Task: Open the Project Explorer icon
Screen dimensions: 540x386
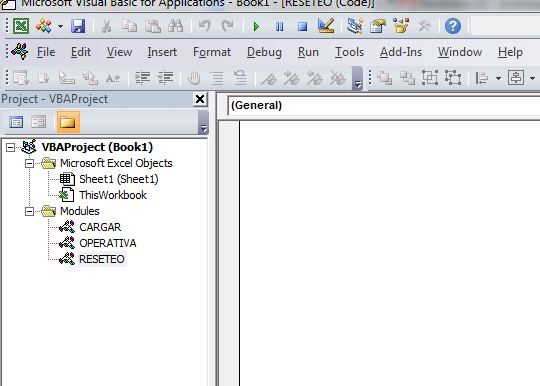Action: tap(354, 26)
